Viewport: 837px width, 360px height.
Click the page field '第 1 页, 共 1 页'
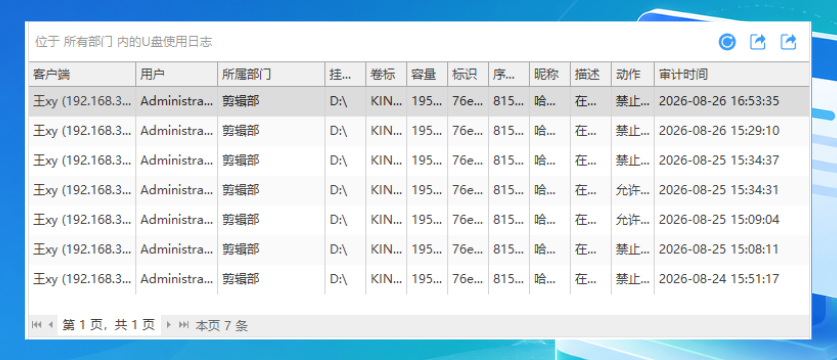click(109, 325)
